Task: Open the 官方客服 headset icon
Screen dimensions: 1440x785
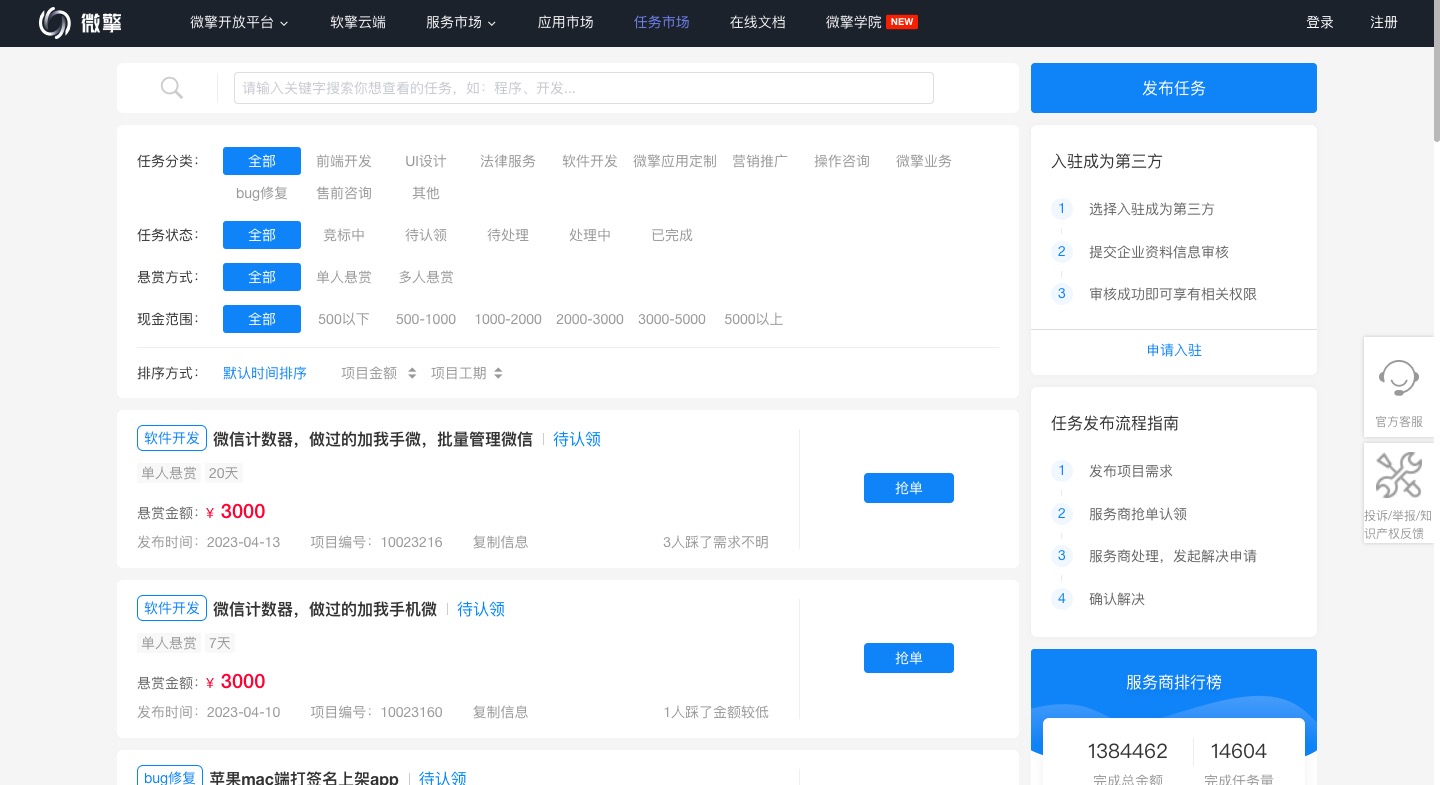Action: pyautogui.click(x=1398, y=378)
